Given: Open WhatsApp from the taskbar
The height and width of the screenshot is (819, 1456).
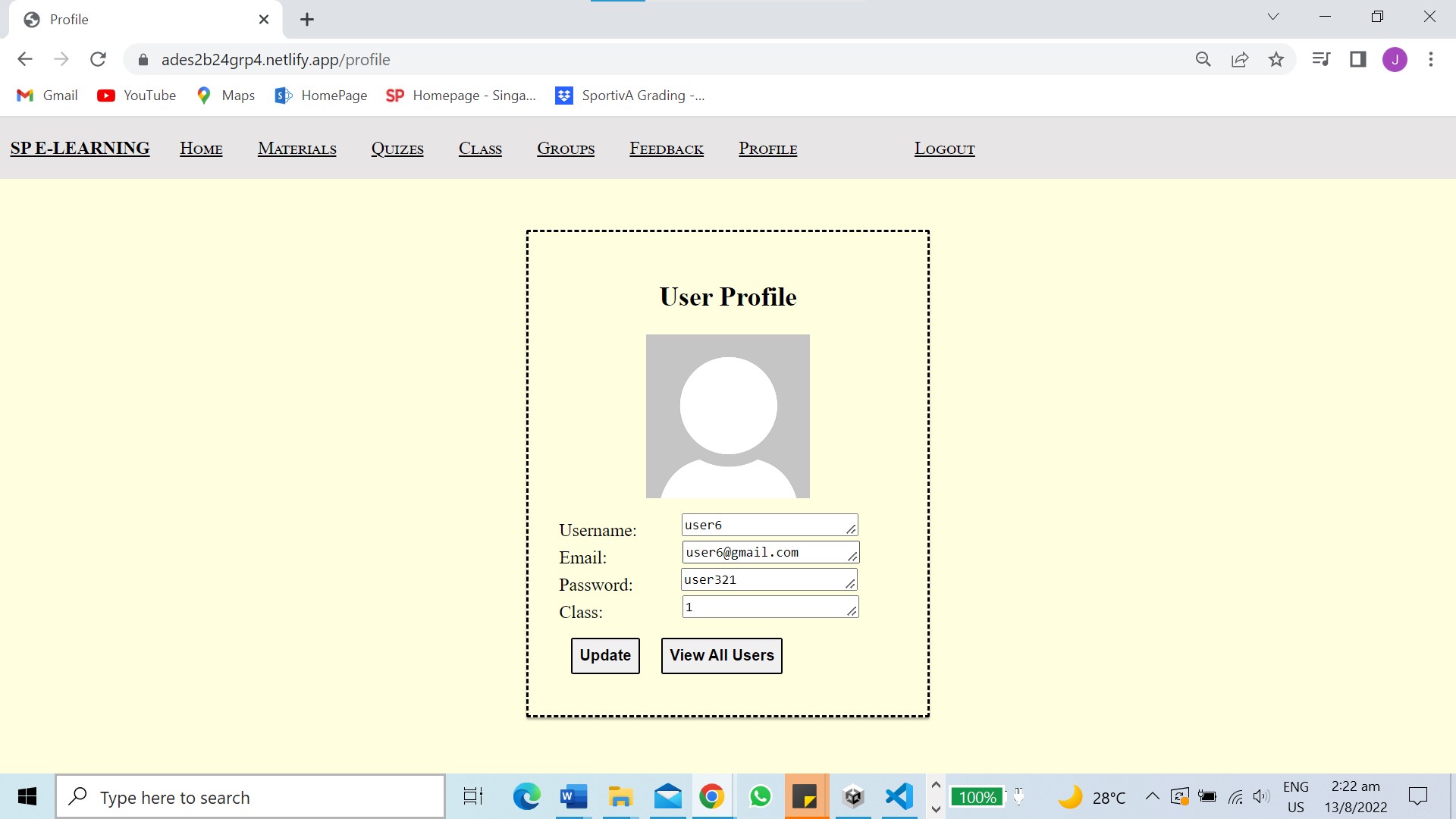Looking at the screenshot, I should (x=760, y=797).
